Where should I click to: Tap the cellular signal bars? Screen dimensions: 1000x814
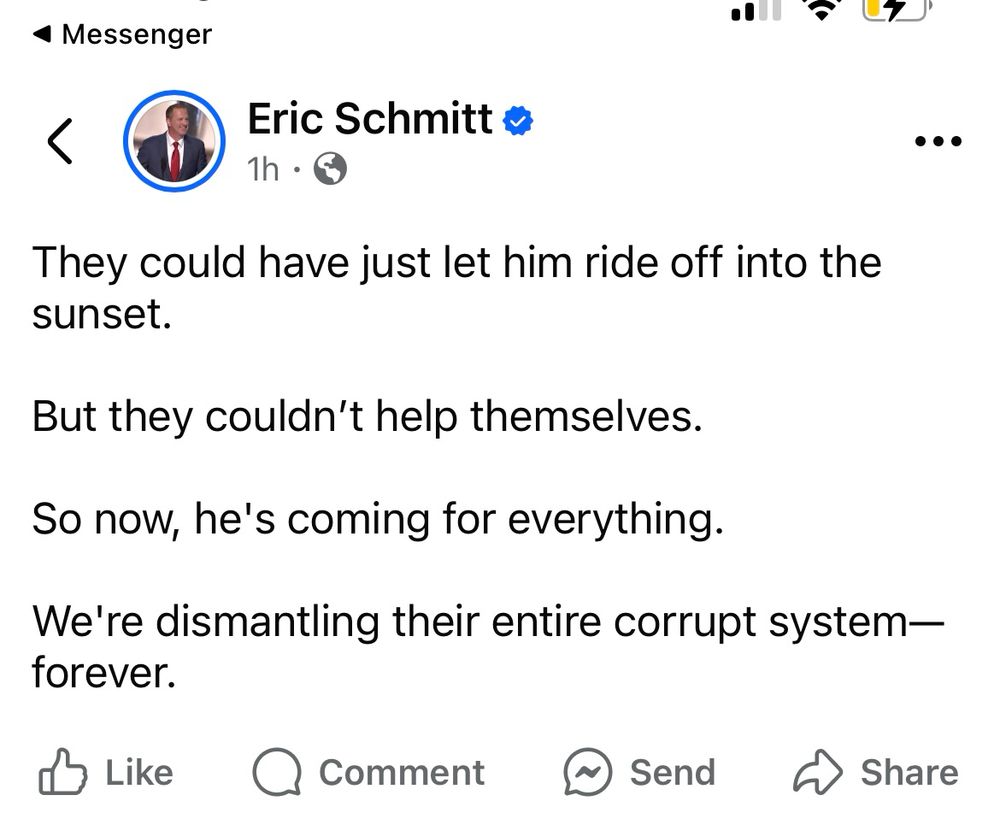point(756,11)
